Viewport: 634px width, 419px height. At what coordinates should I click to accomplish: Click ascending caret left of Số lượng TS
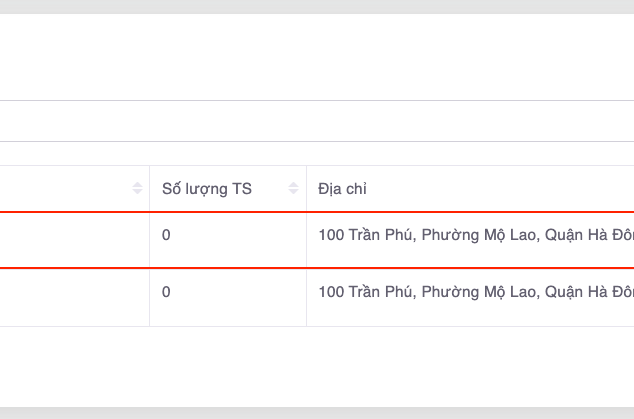click(137, 184)
